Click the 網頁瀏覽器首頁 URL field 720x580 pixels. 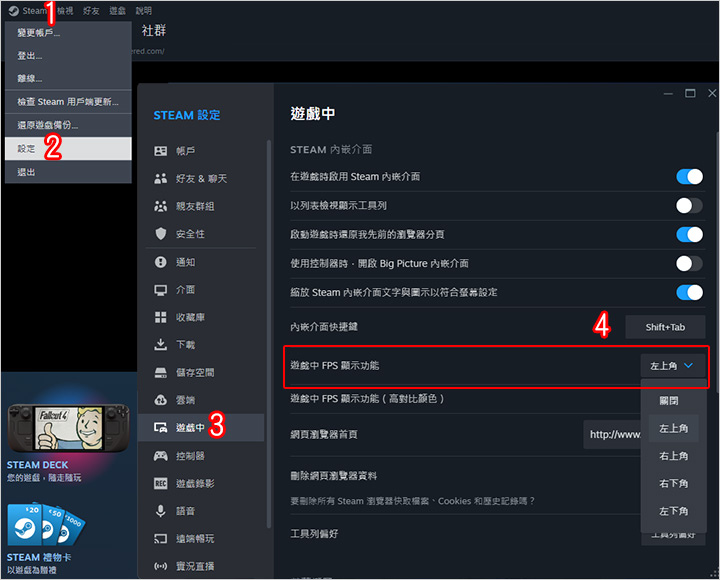612,434
